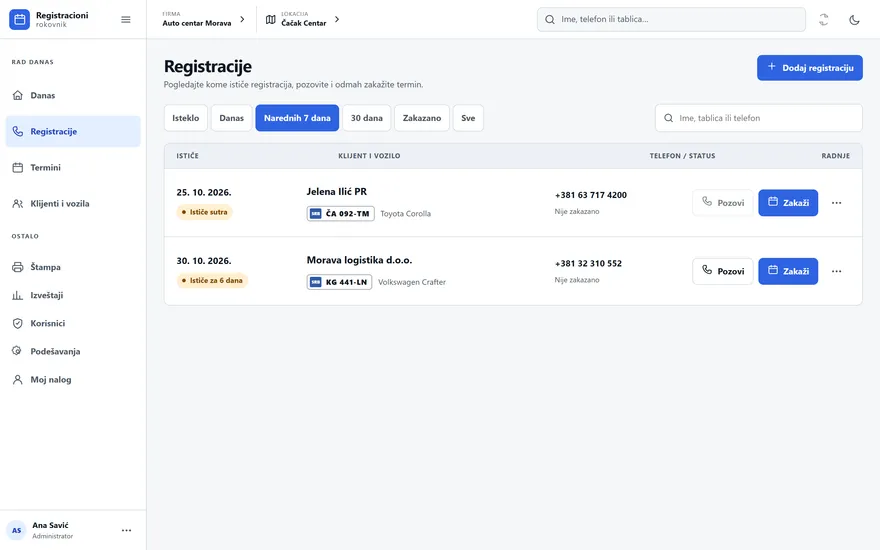
Task: Focus the top global search field
Action: (671, 19)
